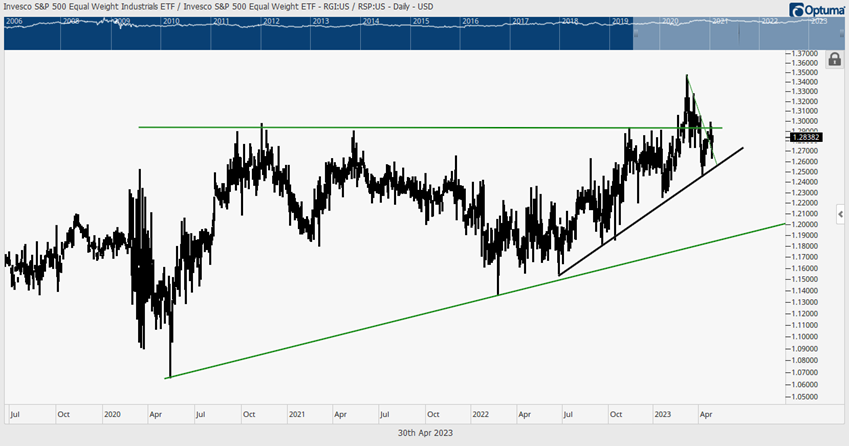
Task: Click the 1.22000 price scale label
Action: click(805, 203)
